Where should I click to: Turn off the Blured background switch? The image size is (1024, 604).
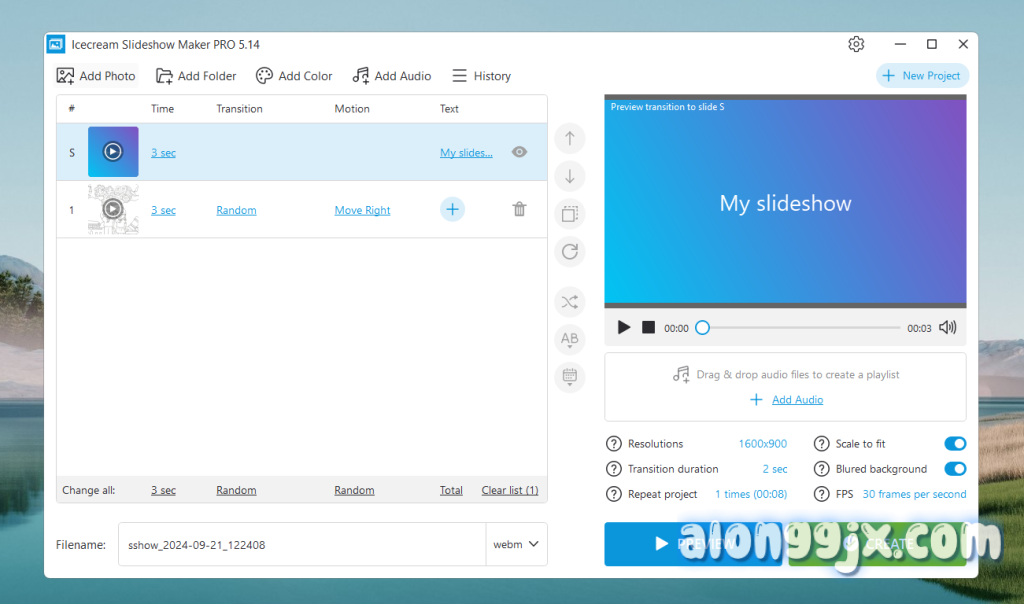954,469
